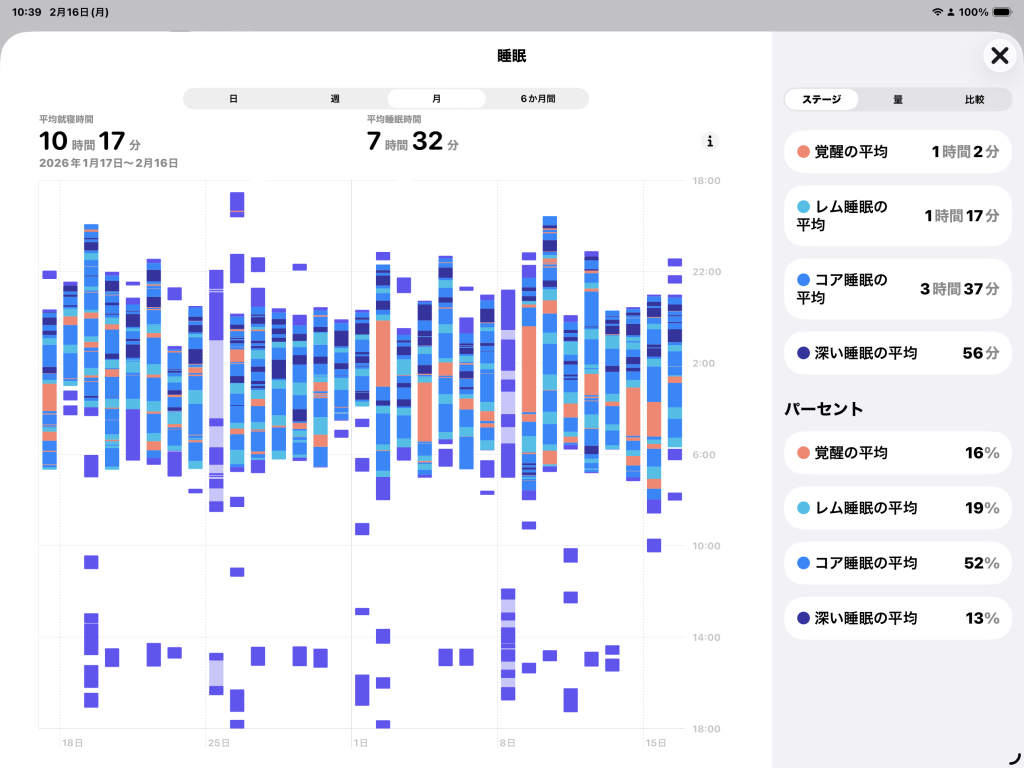Tap the Wi-Fi status icon
Image resolution: width=1024 pixels, height=768 pixels.
tap(937, 12)
